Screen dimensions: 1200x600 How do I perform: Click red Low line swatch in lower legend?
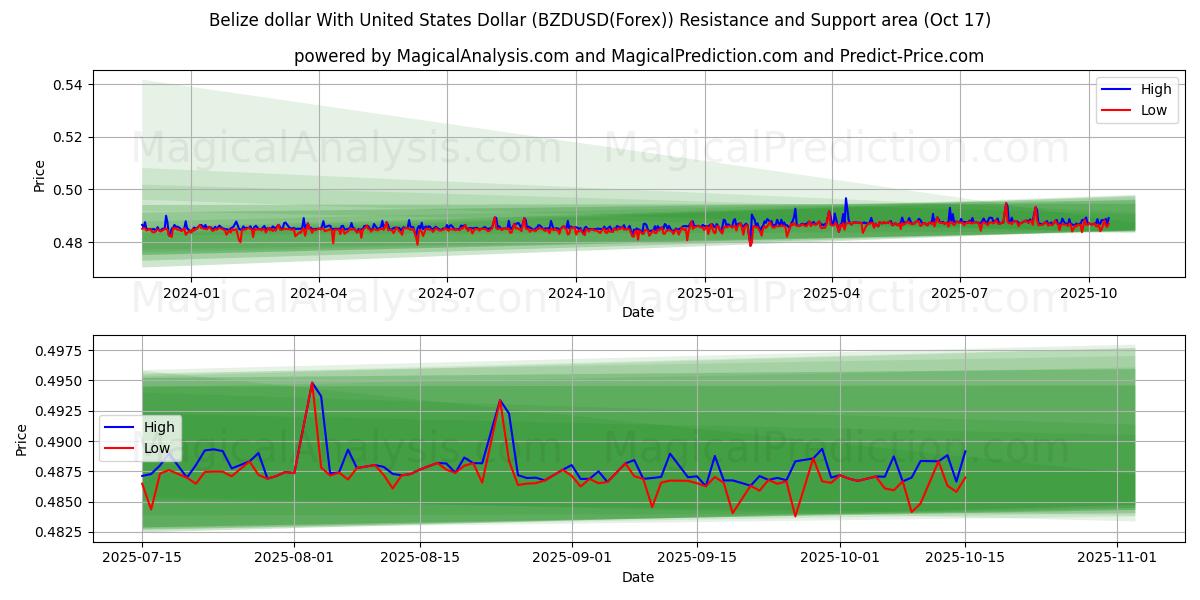click(x=121, y=448)
